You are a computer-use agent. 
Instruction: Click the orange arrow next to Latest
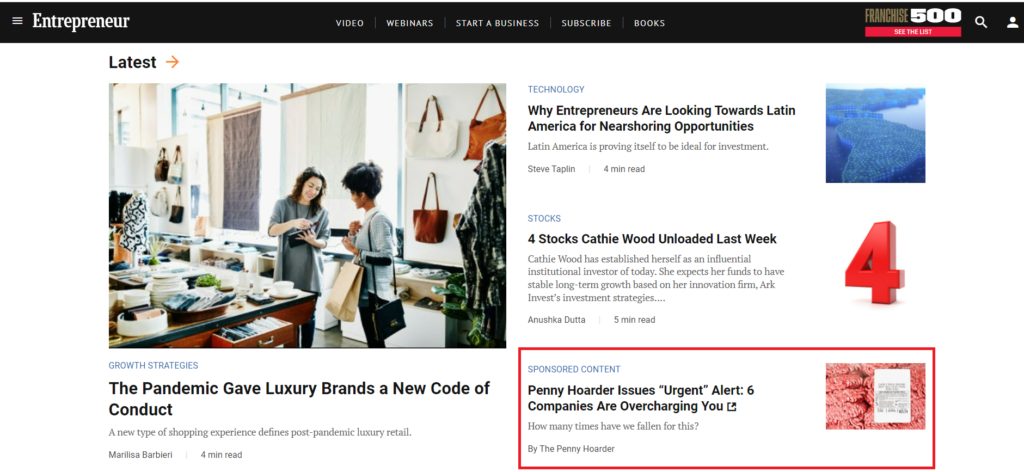tap(172, 62)
